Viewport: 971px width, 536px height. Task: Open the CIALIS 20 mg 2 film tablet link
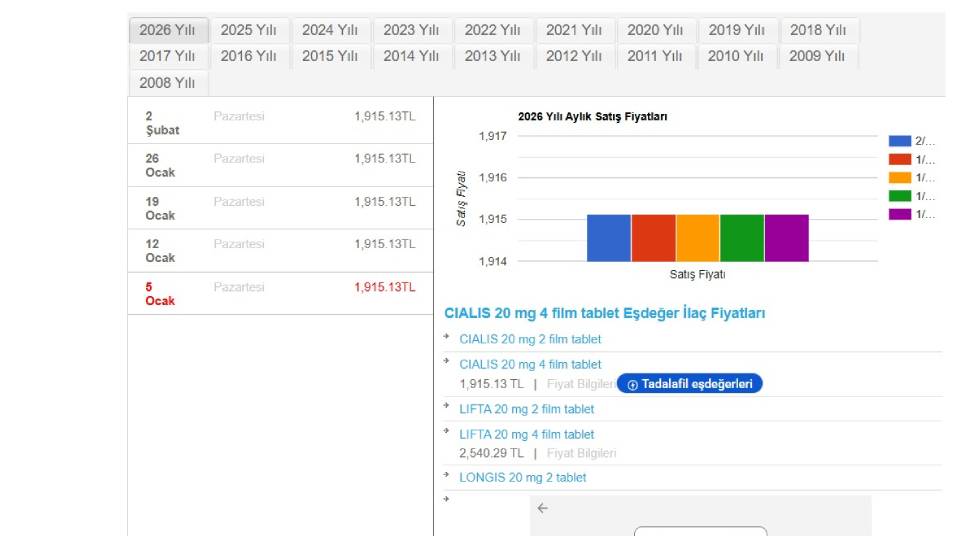point(530,339)
